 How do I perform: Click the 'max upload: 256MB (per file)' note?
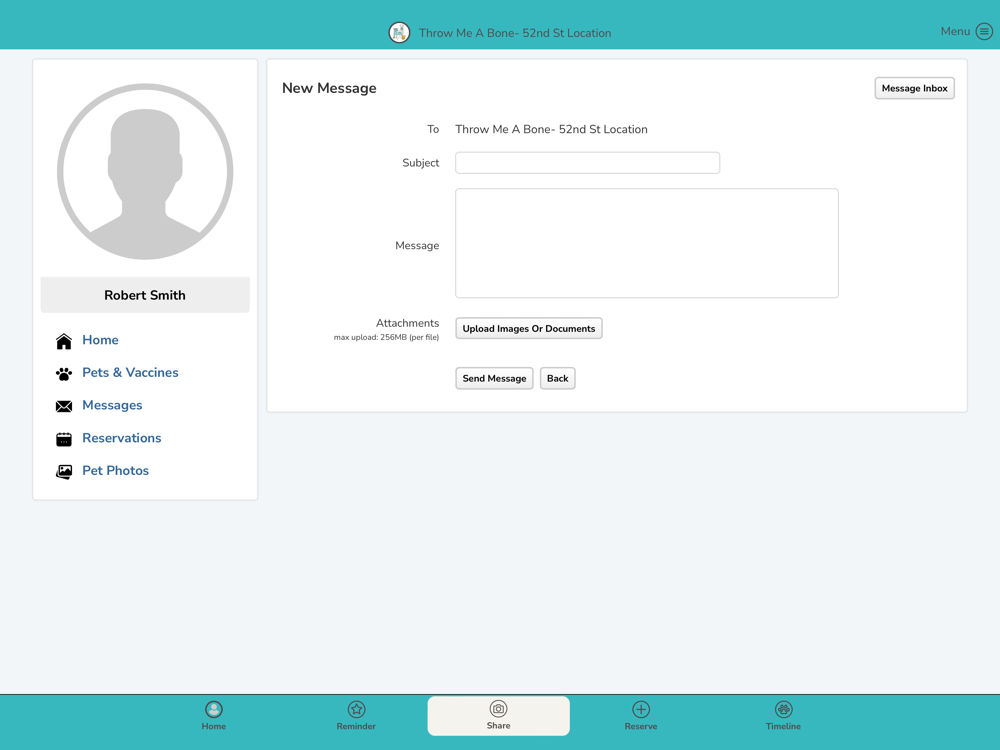(386, 337)
